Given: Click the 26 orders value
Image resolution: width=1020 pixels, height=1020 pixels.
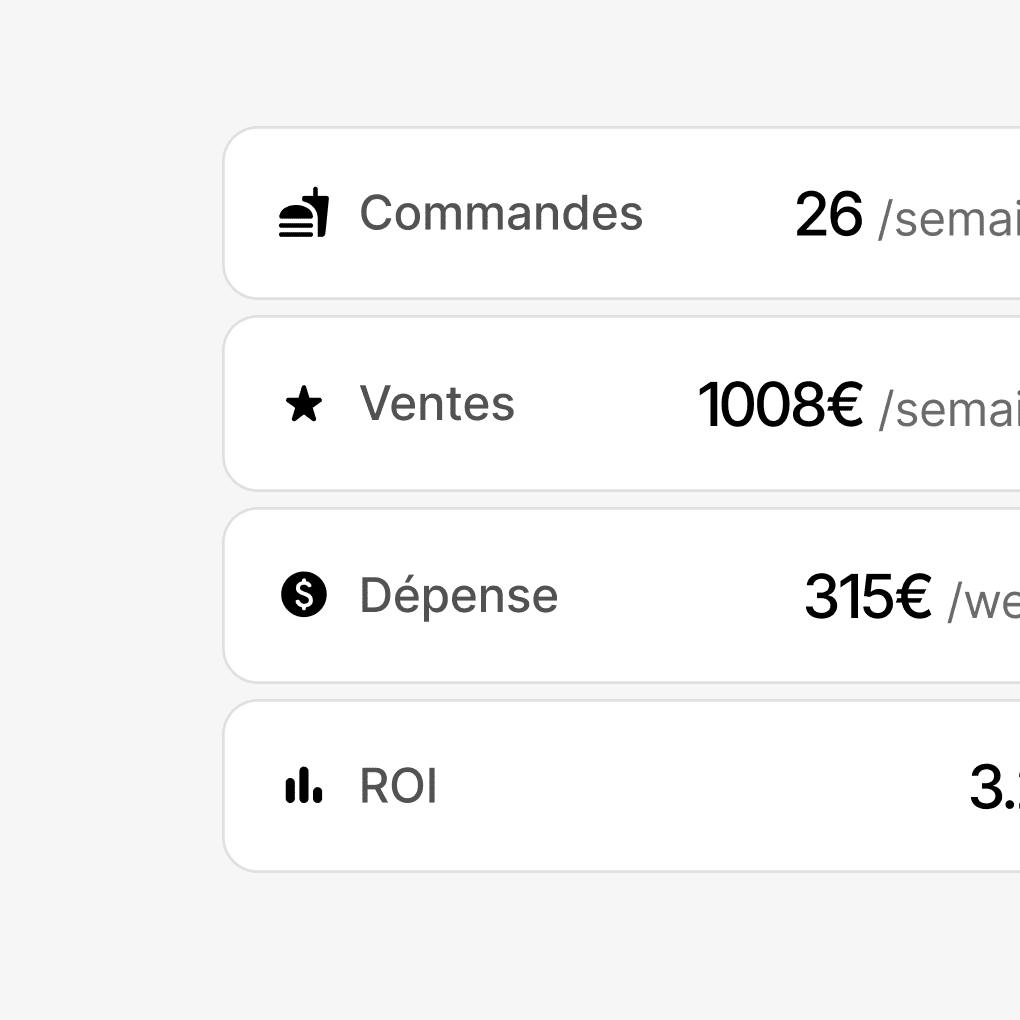Looking at the screenshot, I should click(x=828, y=215).
